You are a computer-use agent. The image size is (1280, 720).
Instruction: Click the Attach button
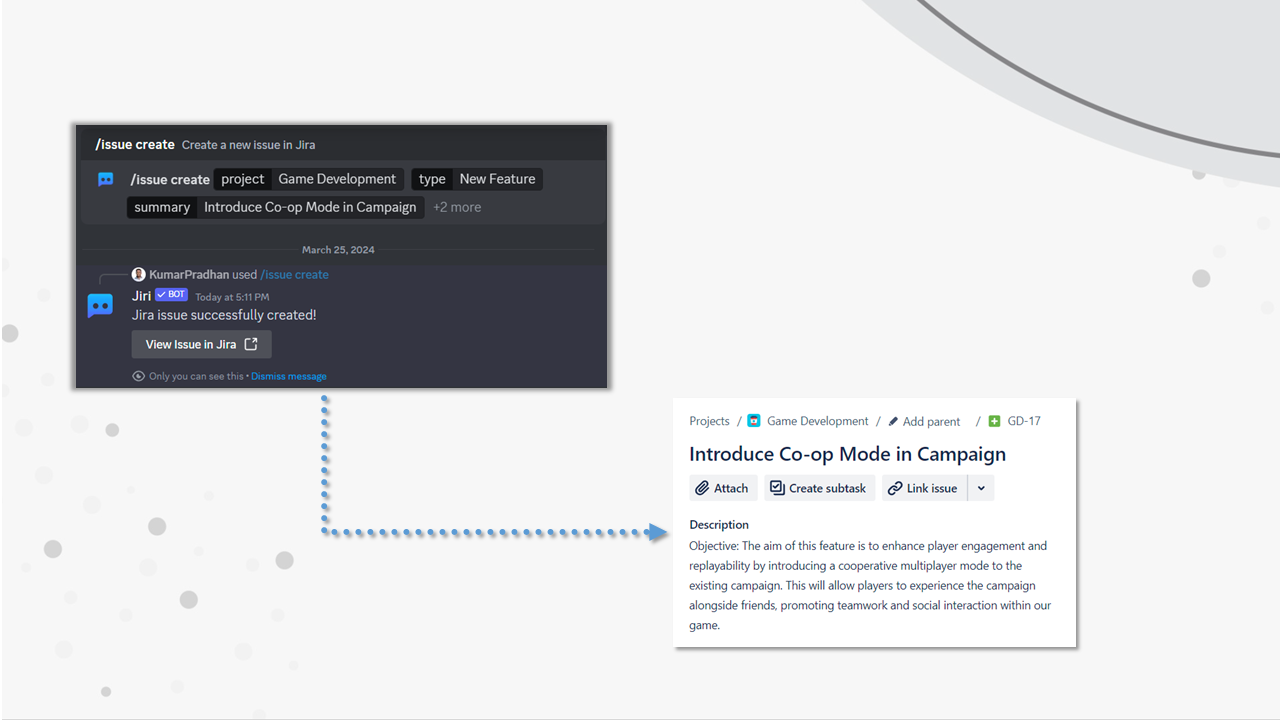coord(723,488)
